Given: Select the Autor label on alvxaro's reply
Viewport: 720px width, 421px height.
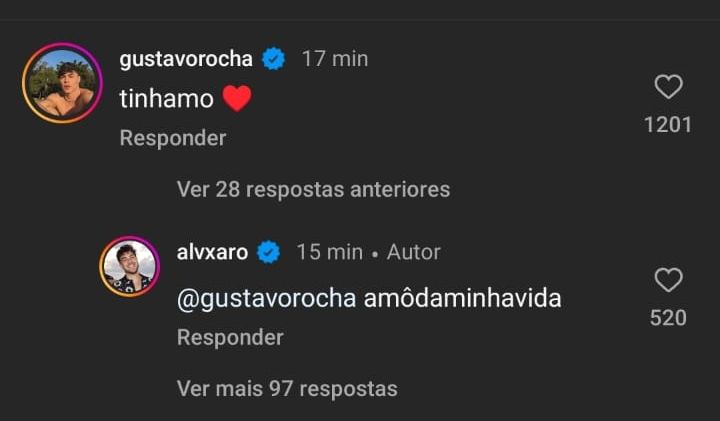Looking at the screenshot, I should click(x=413, y=252).
